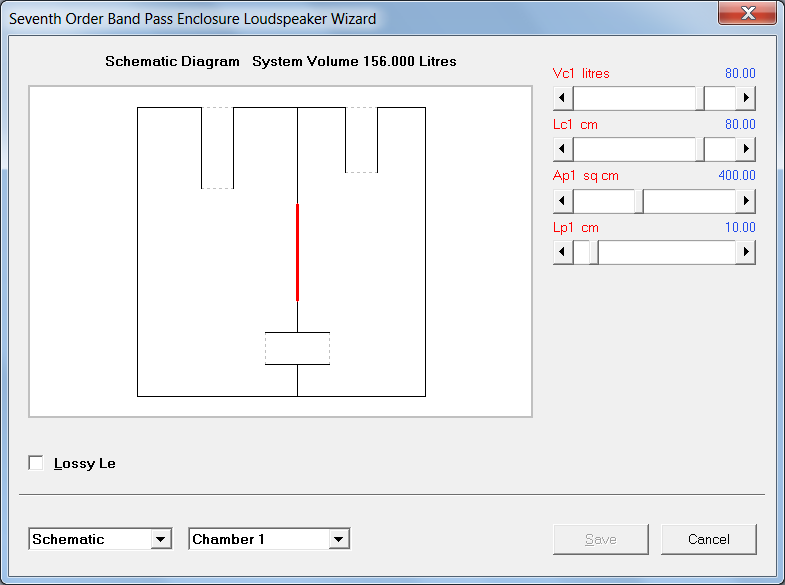The height and width of the screenshot is (585, 785).
Task: Click the Vc1 value 80.00
Action: tap(740, 74)
